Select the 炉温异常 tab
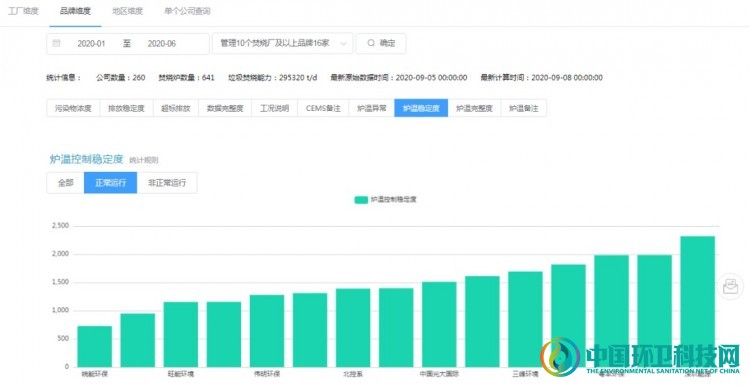This screenshot has height=387, width=750. (x=372, y=108)
